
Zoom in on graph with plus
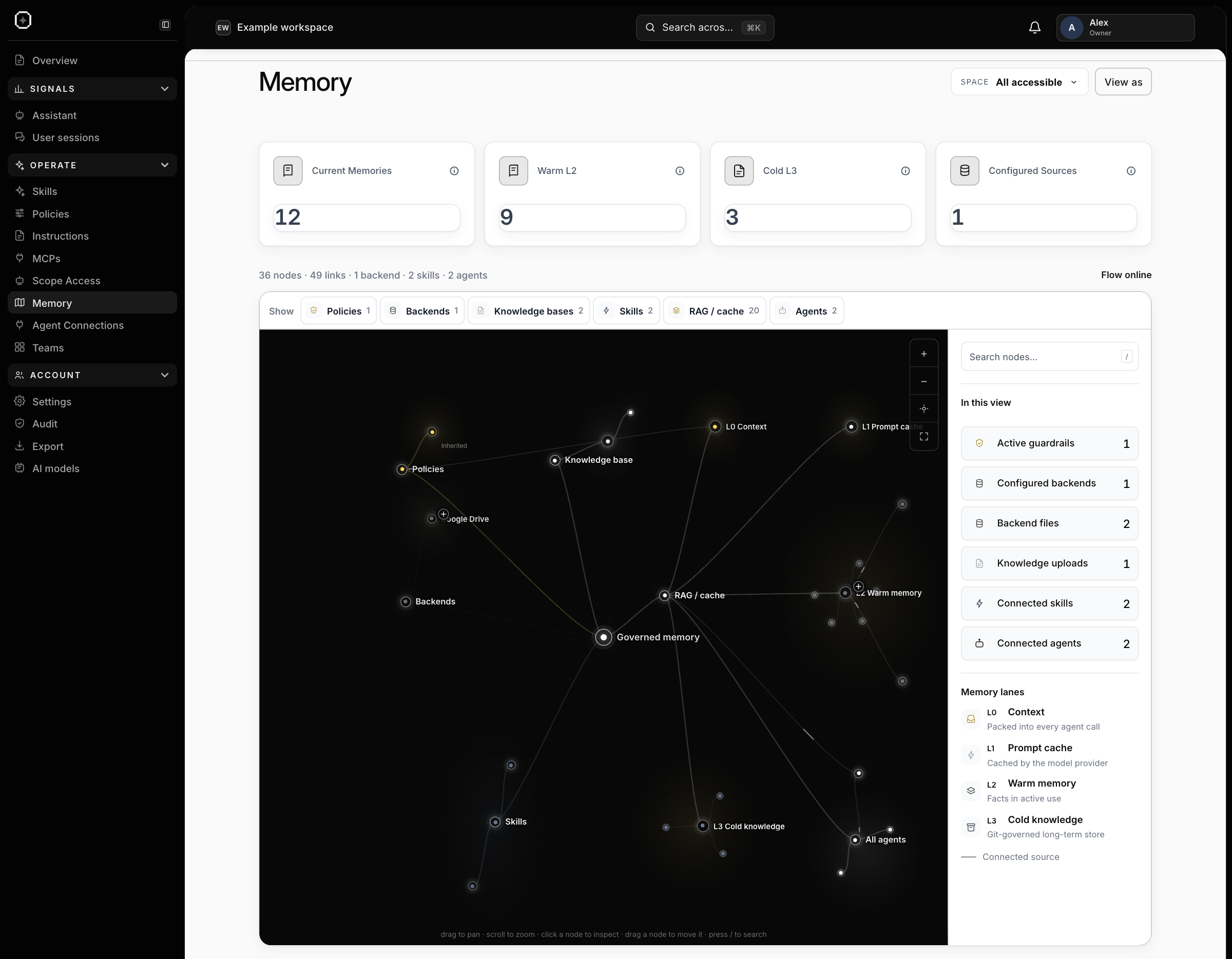tap(923, 354)
